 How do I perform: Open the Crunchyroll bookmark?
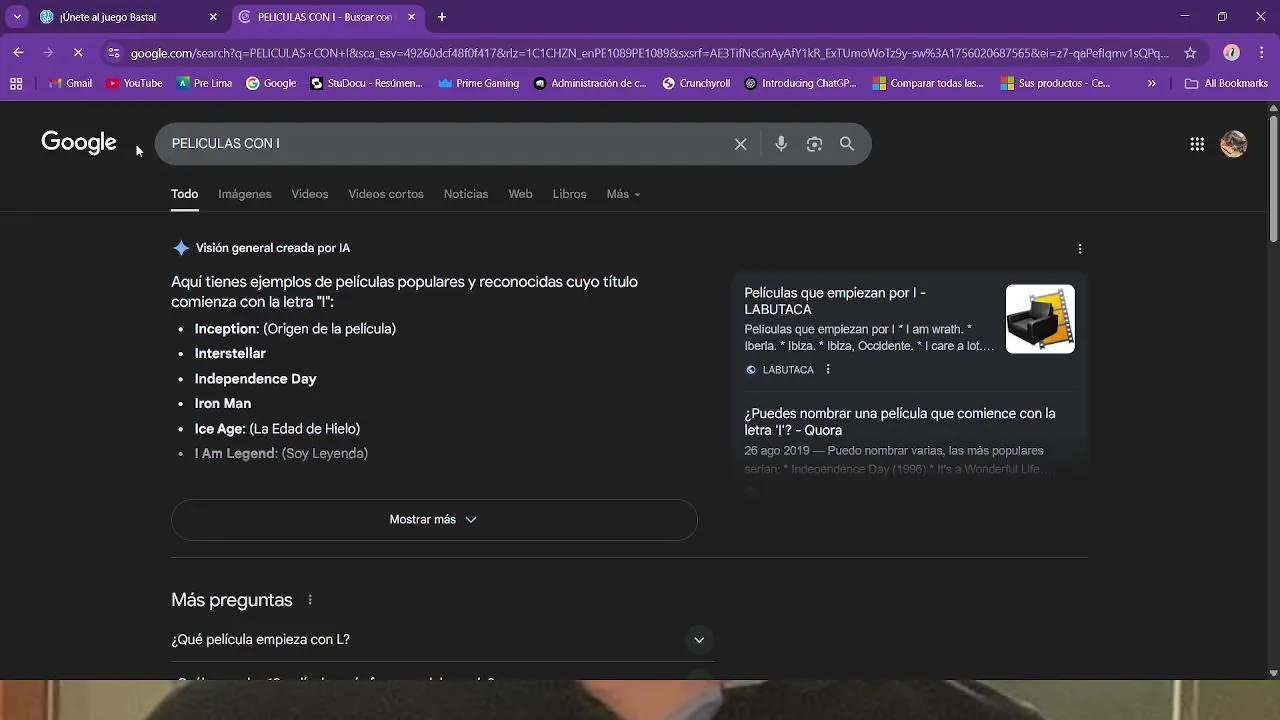[696, 83]
